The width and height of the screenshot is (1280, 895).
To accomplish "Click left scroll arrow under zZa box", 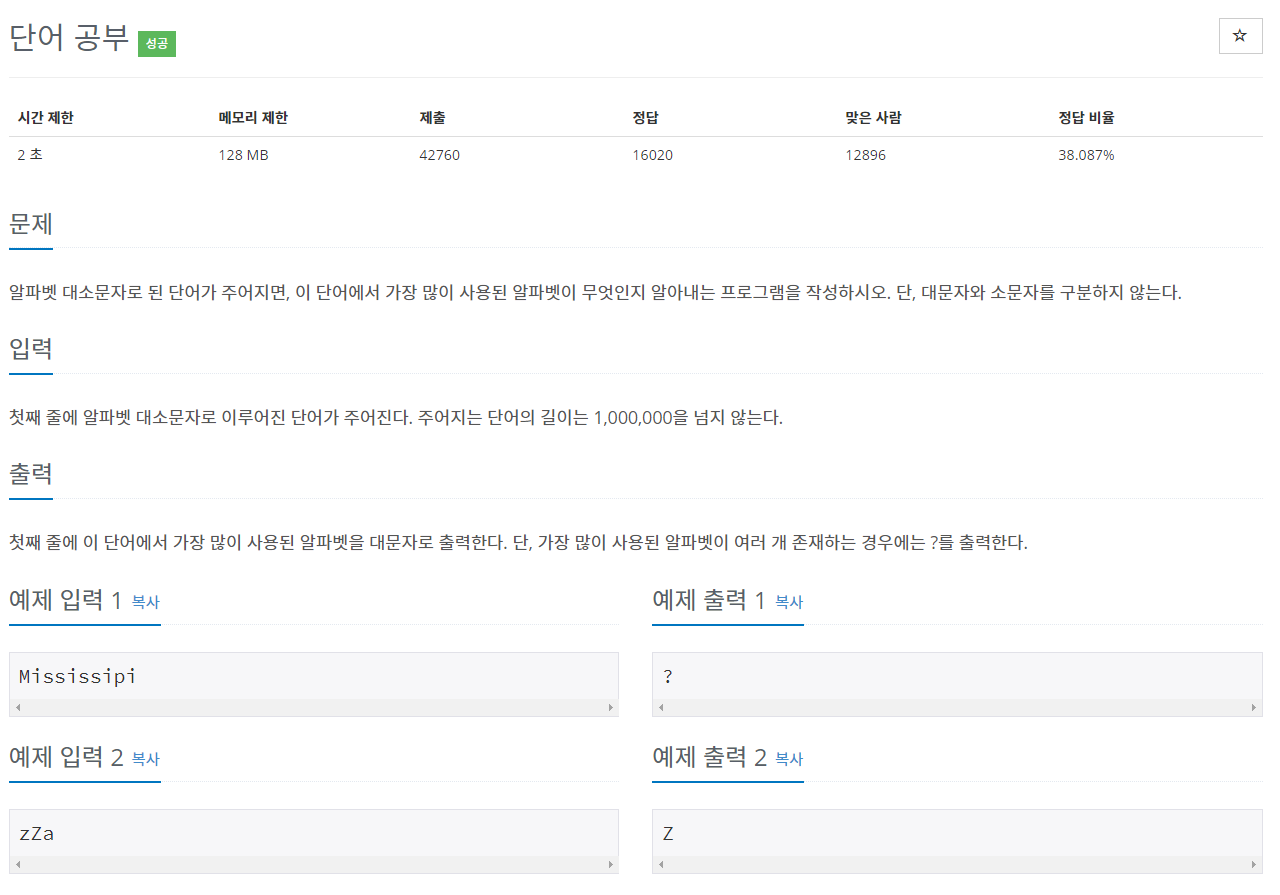I will point(16,865).
